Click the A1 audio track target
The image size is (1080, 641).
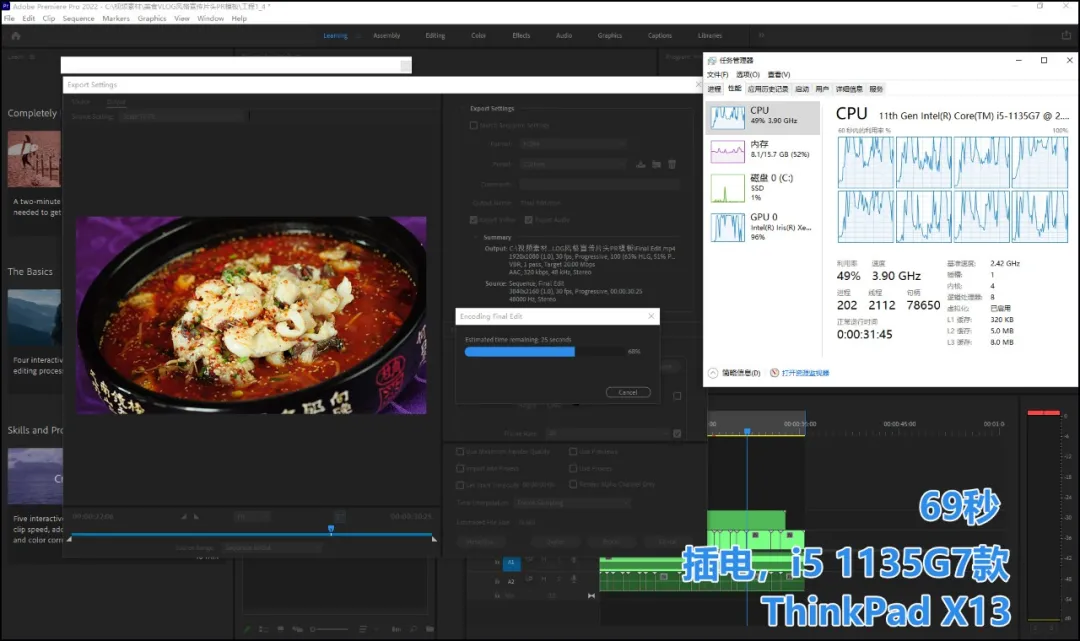(x=511, y=563)
